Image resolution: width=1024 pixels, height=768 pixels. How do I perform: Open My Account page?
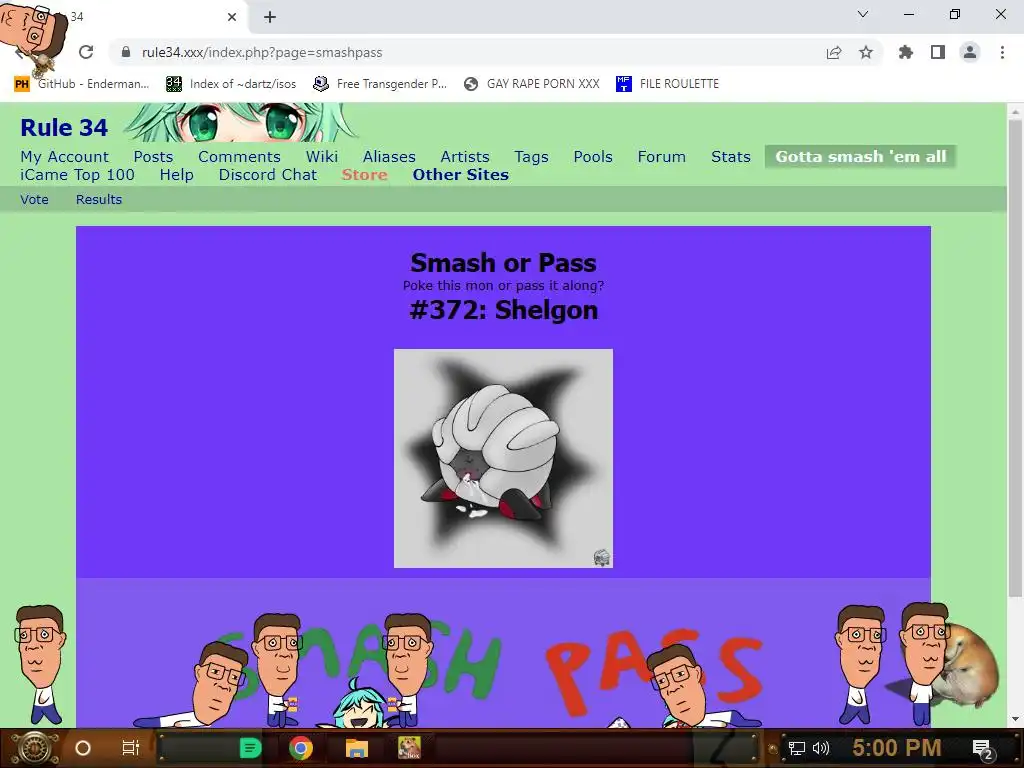[65, 157]
